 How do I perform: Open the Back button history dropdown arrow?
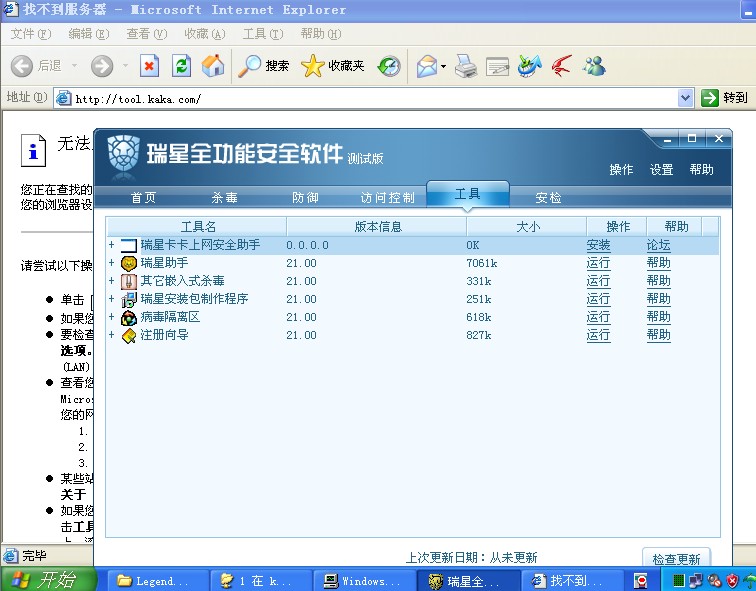point(75,65)
